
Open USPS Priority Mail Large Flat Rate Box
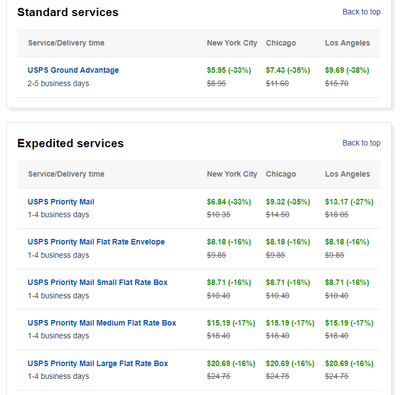[98, 363]
